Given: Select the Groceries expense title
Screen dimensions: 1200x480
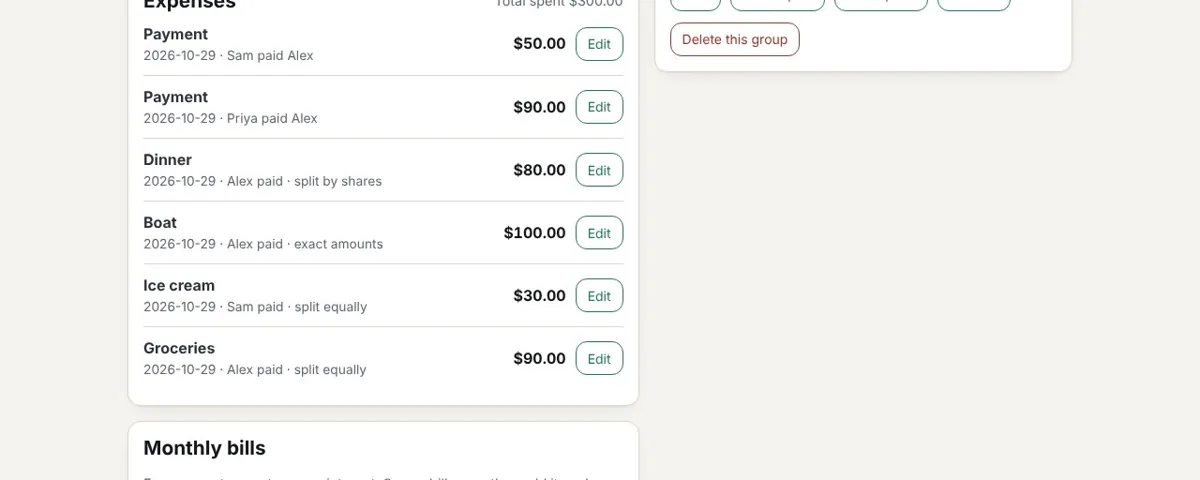Looking at the screenshot, I should coord(179,349).
